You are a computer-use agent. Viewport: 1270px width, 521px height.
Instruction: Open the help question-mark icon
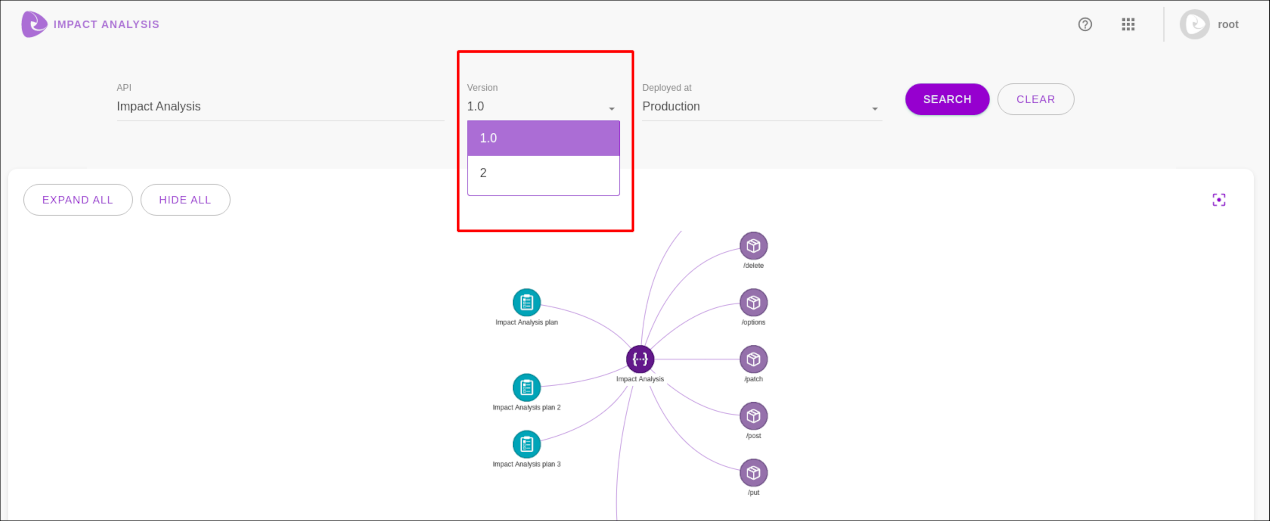coord(1085,24)
